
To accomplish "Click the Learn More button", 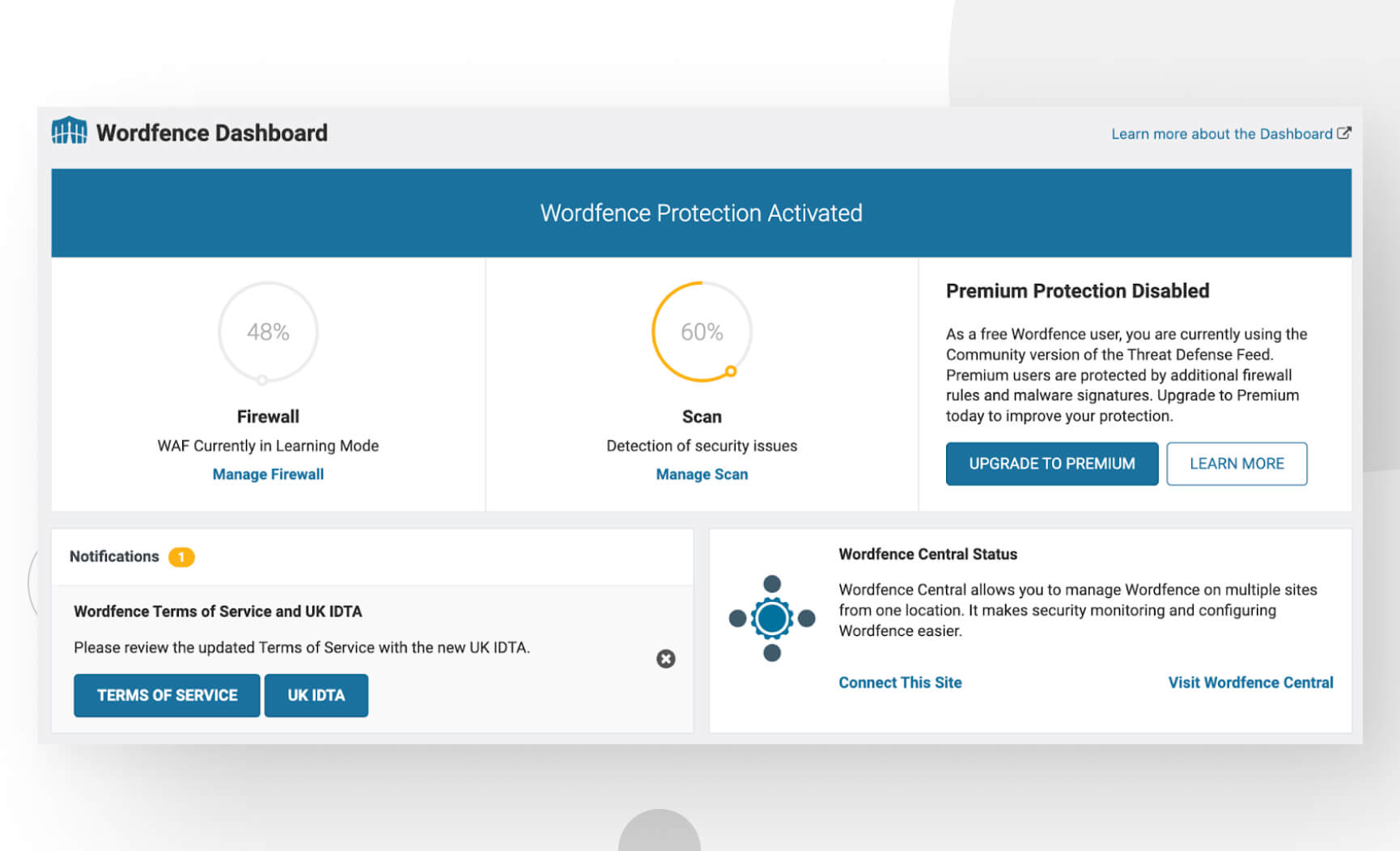I will point(1237,464).
